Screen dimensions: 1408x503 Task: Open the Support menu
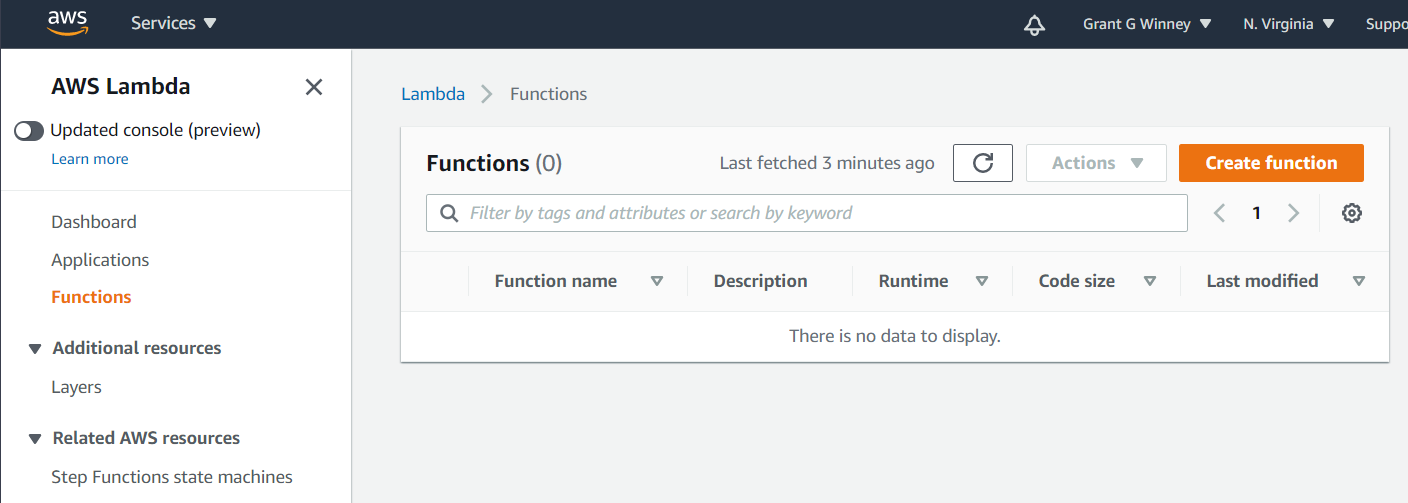pos(1387,24)
